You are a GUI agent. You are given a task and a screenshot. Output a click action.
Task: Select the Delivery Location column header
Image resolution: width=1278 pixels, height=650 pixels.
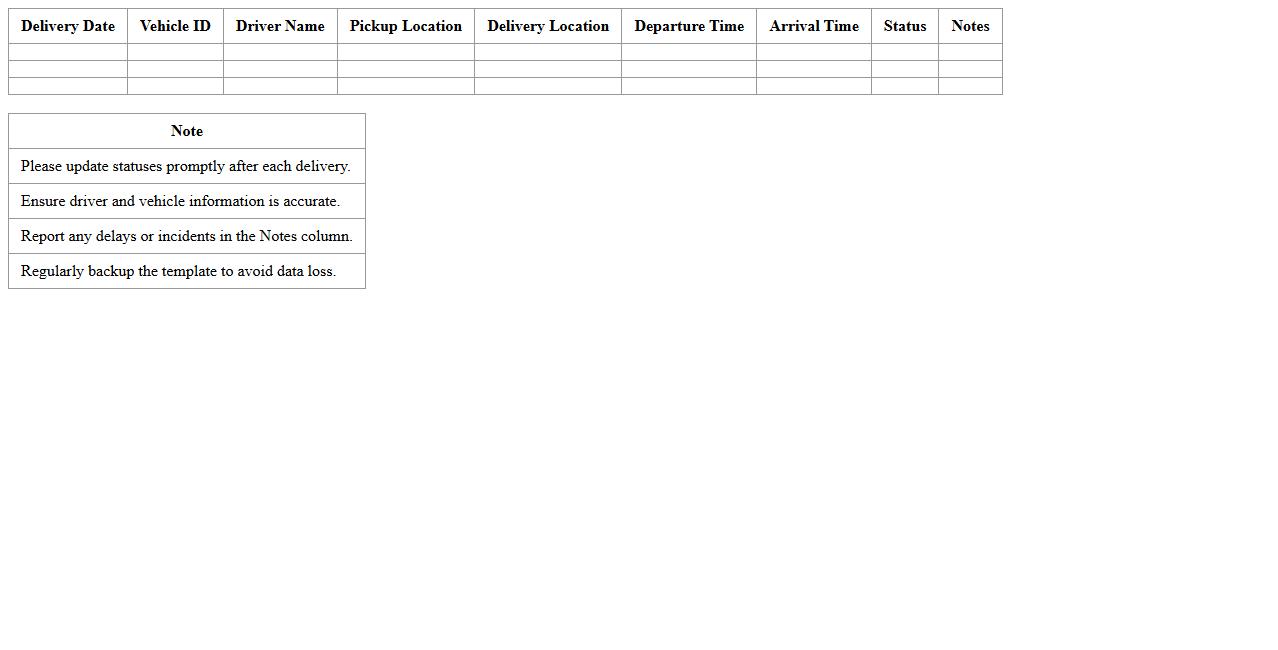tap(547, 26)
